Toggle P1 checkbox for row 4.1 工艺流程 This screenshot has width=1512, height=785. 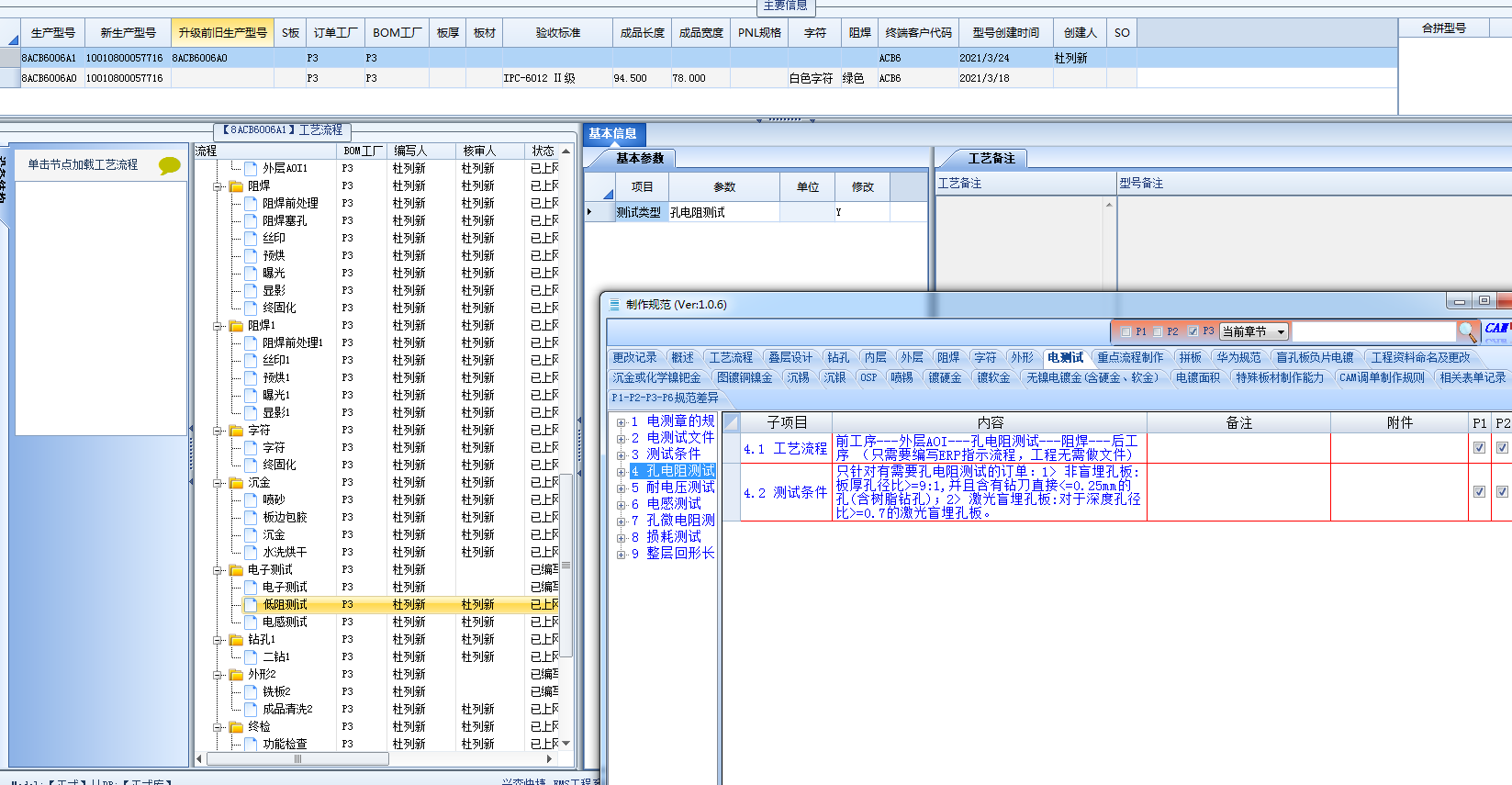coord(1479,448)
